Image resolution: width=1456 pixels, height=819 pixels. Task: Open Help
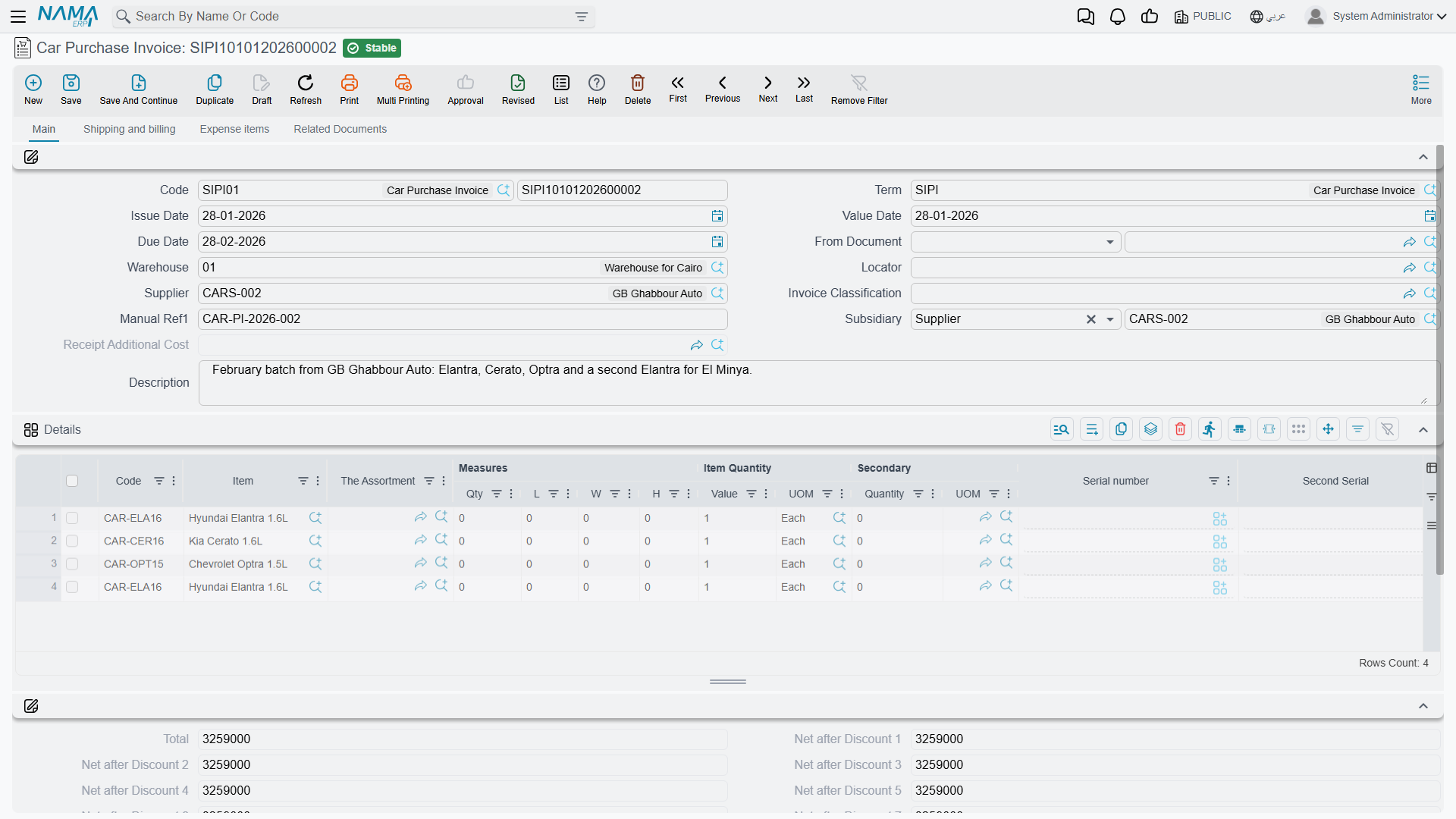597,89
